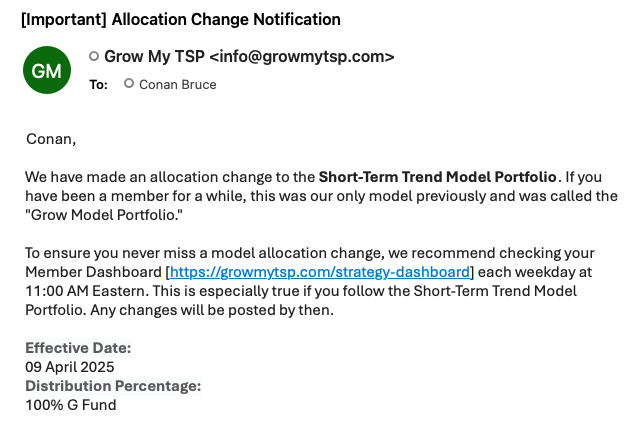Click the Allocation Change Notification subject
The image size is (641, 423).
pos(226,19)
